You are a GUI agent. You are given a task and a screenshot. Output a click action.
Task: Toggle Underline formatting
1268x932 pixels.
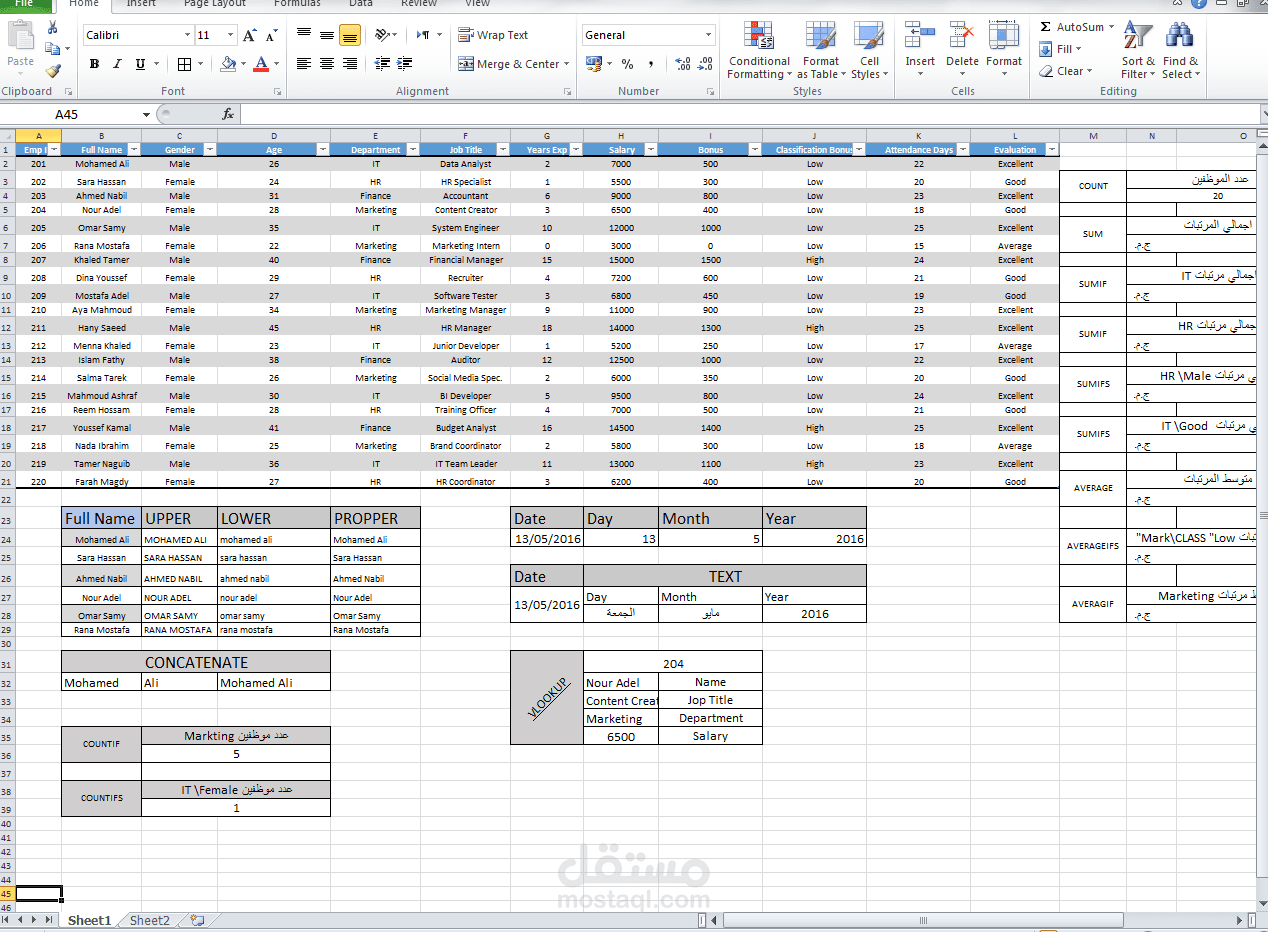[x=141, y=64]
